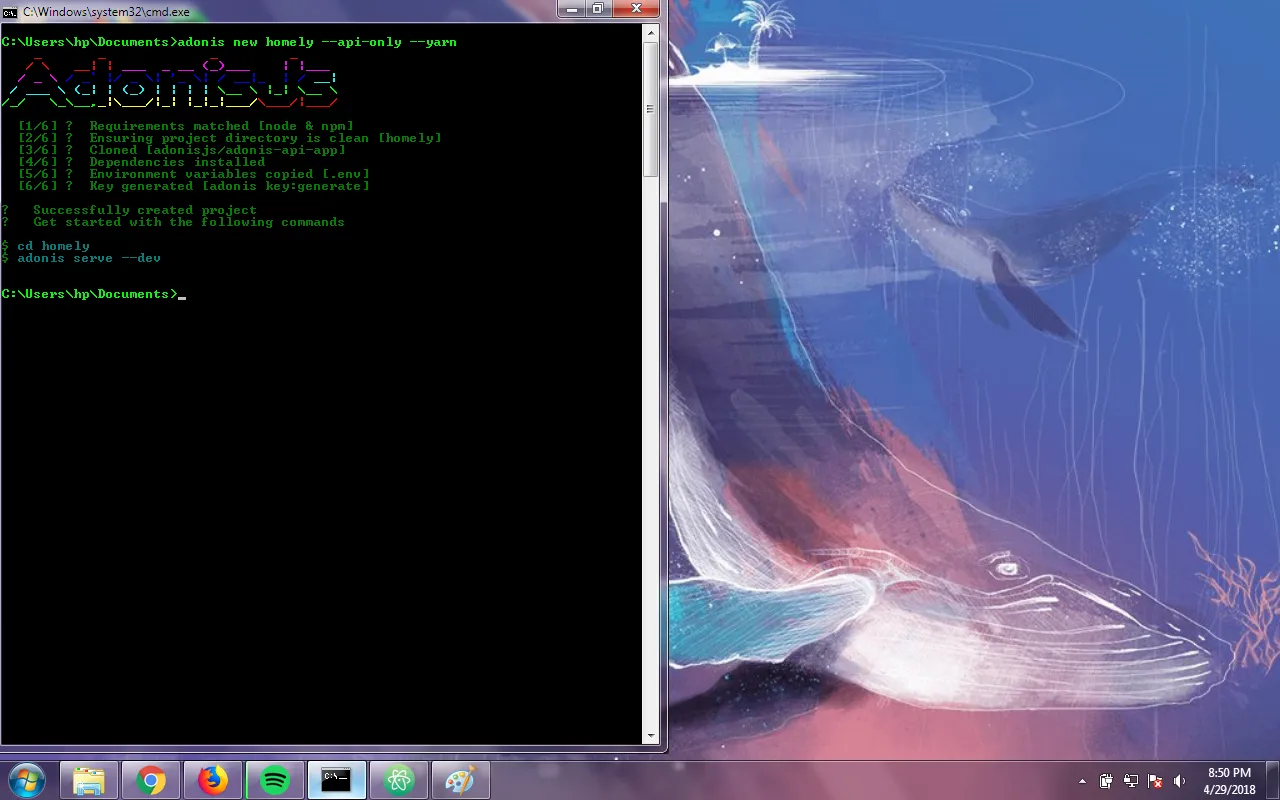Viewport: 1280px width, 800px height.
Task: Open the network status tray icon
Action: tap(1131, 781)
